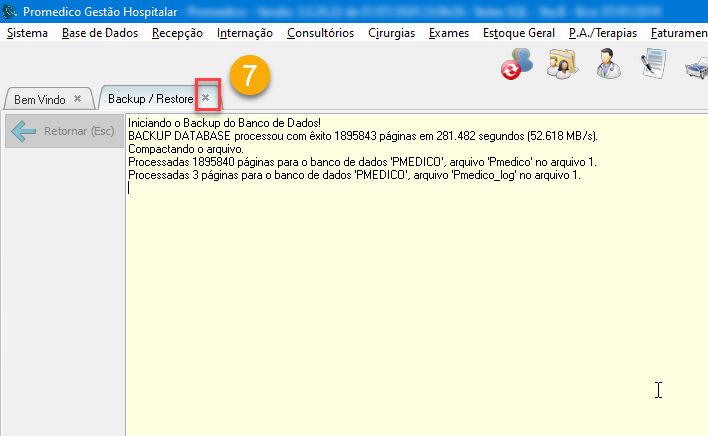Open the Consultórios menu
This screenshot has height=436, width=708.
(320, 33)
